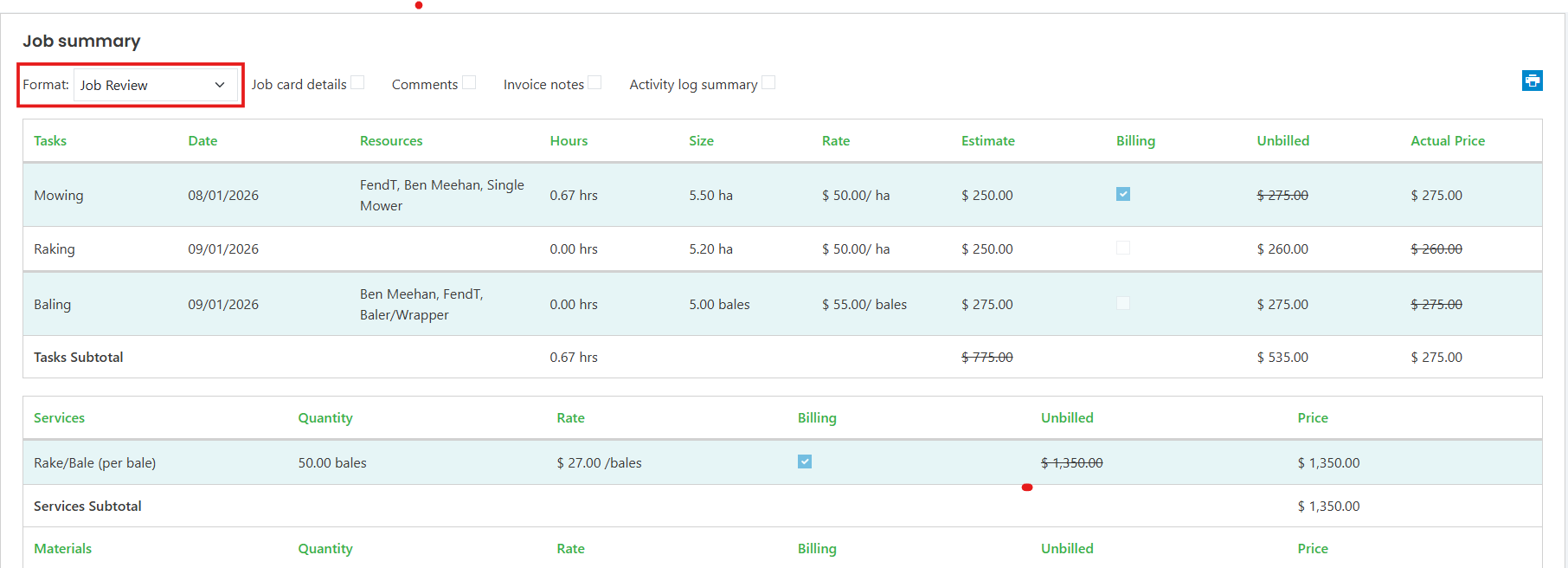Image resolution: width=1568 pixels, height=568 pixels.
Task: Click the service rate $ 27.00 /bales
Action: click(x=599, y=462)
